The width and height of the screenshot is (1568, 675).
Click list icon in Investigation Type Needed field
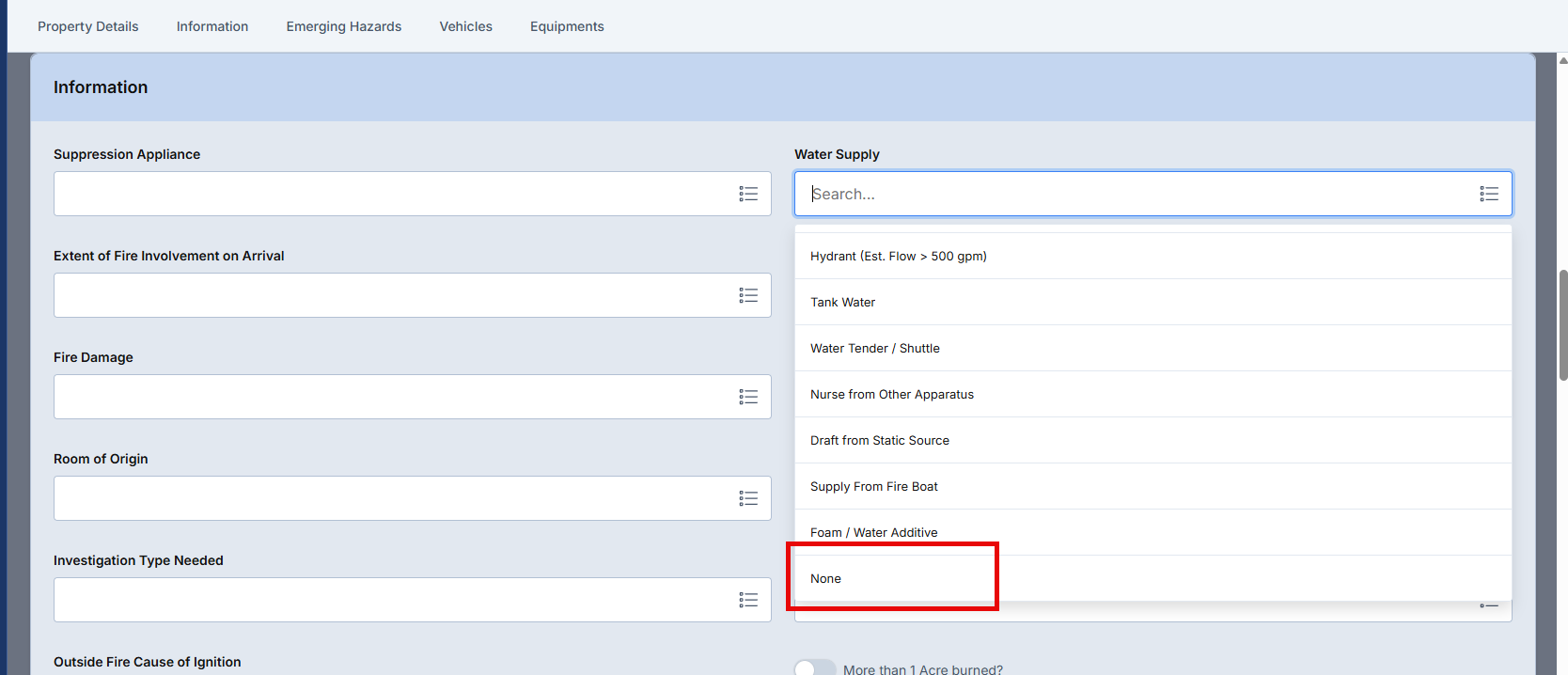point(748,600)
